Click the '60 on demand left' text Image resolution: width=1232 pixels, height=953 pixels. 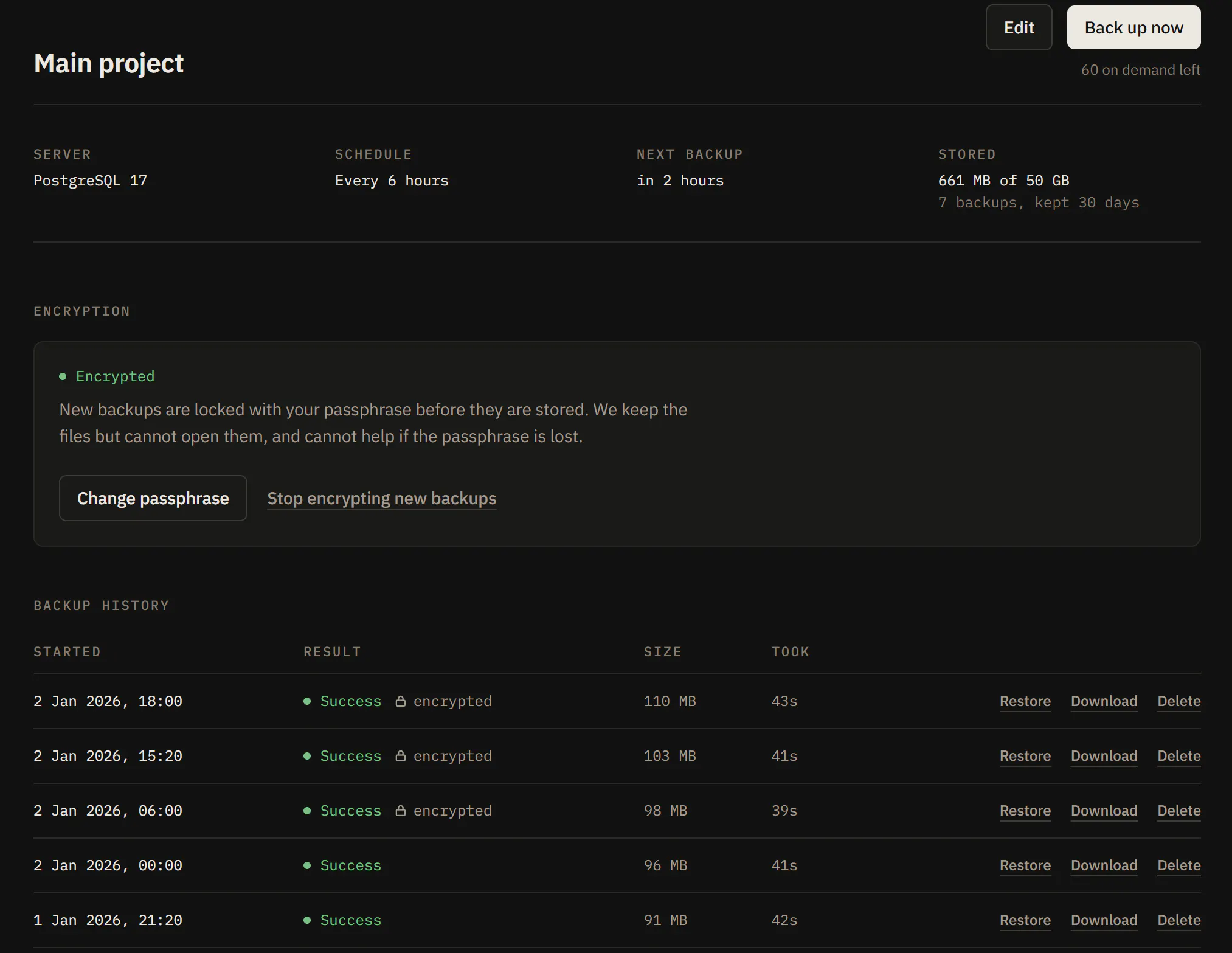(1140, 70)
